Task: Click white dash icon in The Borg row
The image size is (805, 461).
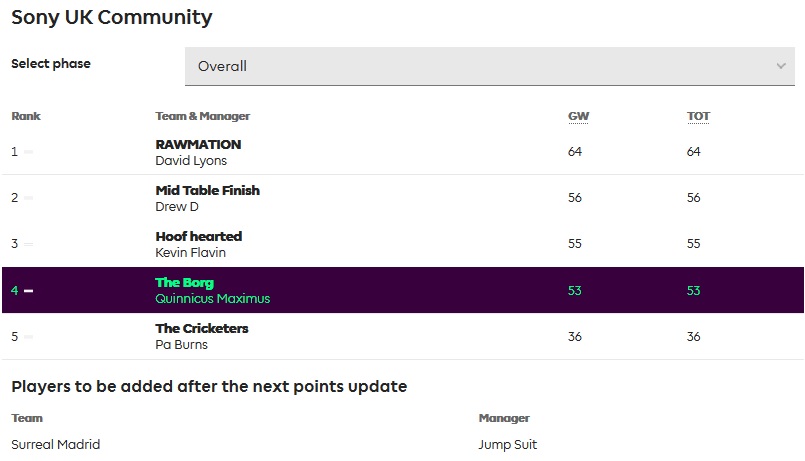Action: tap(29, 291)
